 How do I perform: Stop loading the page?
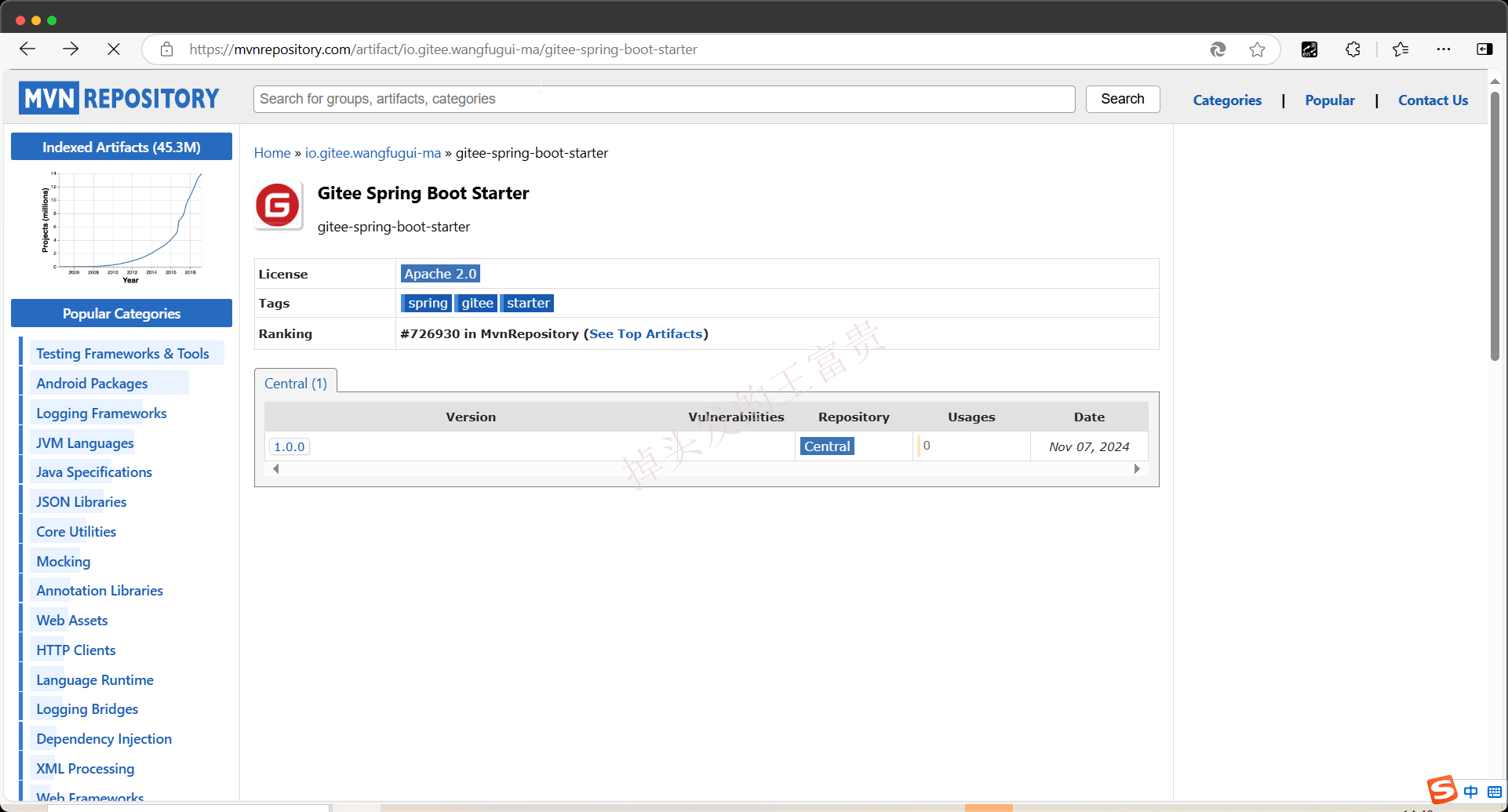tap(114, 49)
